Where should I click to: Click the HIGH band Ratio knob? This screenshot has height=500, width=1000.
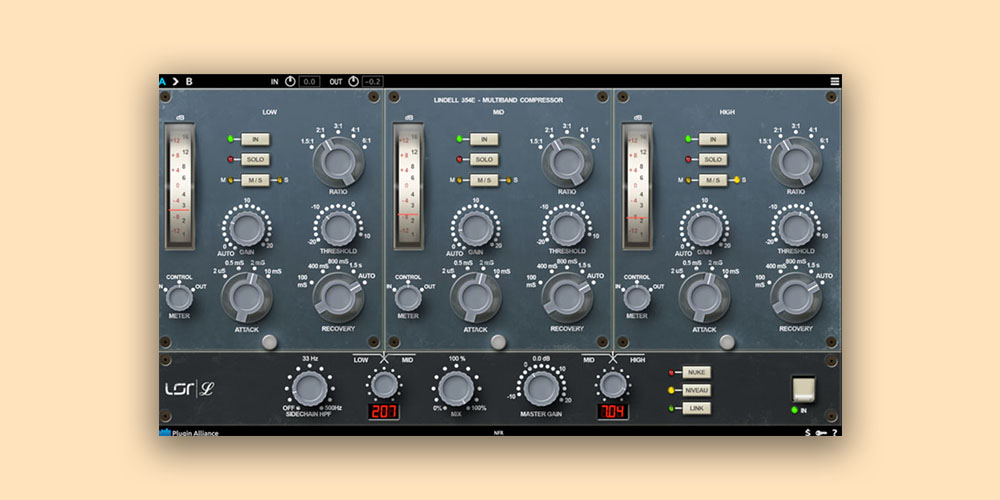796,162
